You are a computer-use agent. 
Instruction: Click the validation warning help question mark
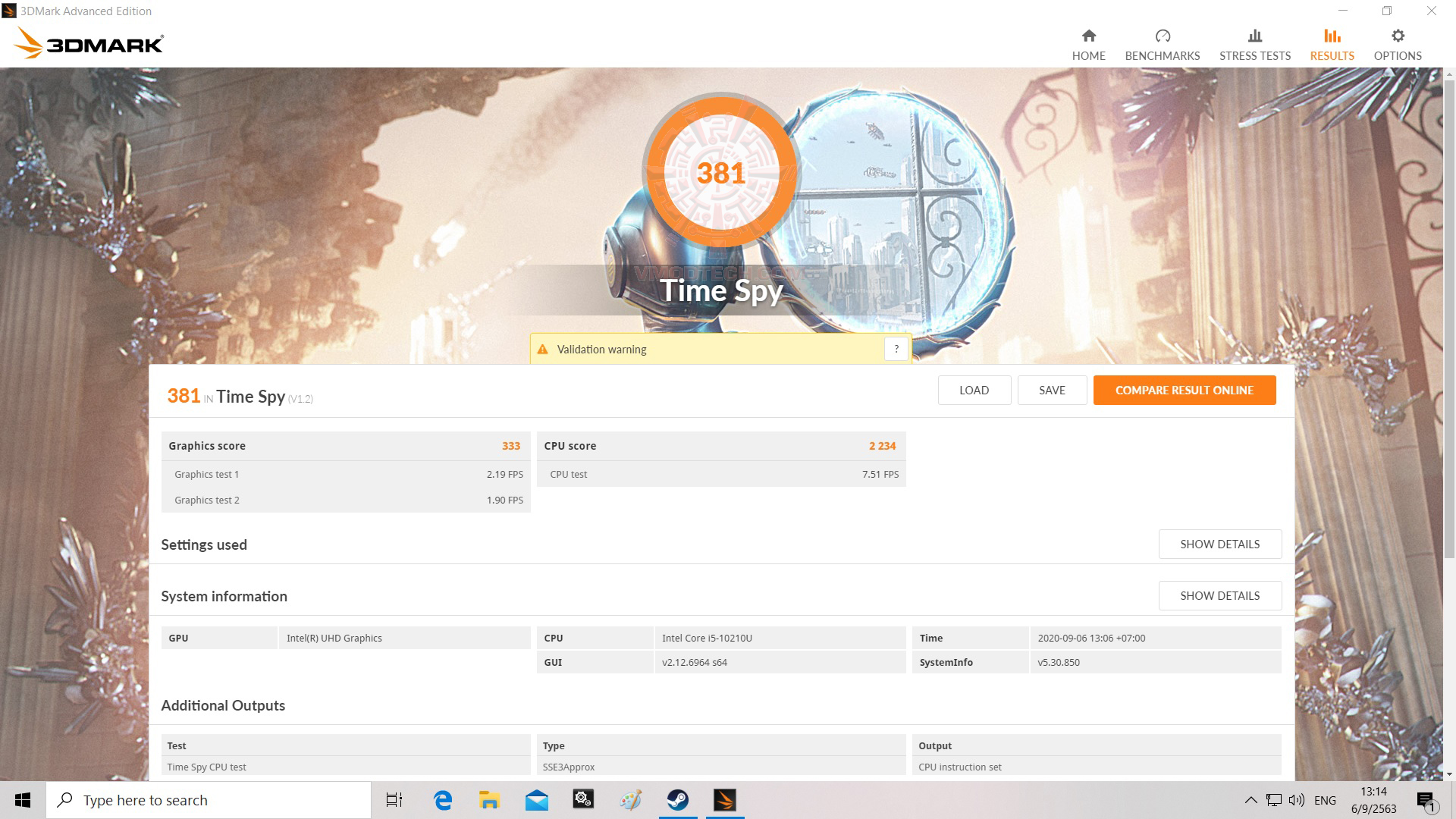[x=896, y=349]
